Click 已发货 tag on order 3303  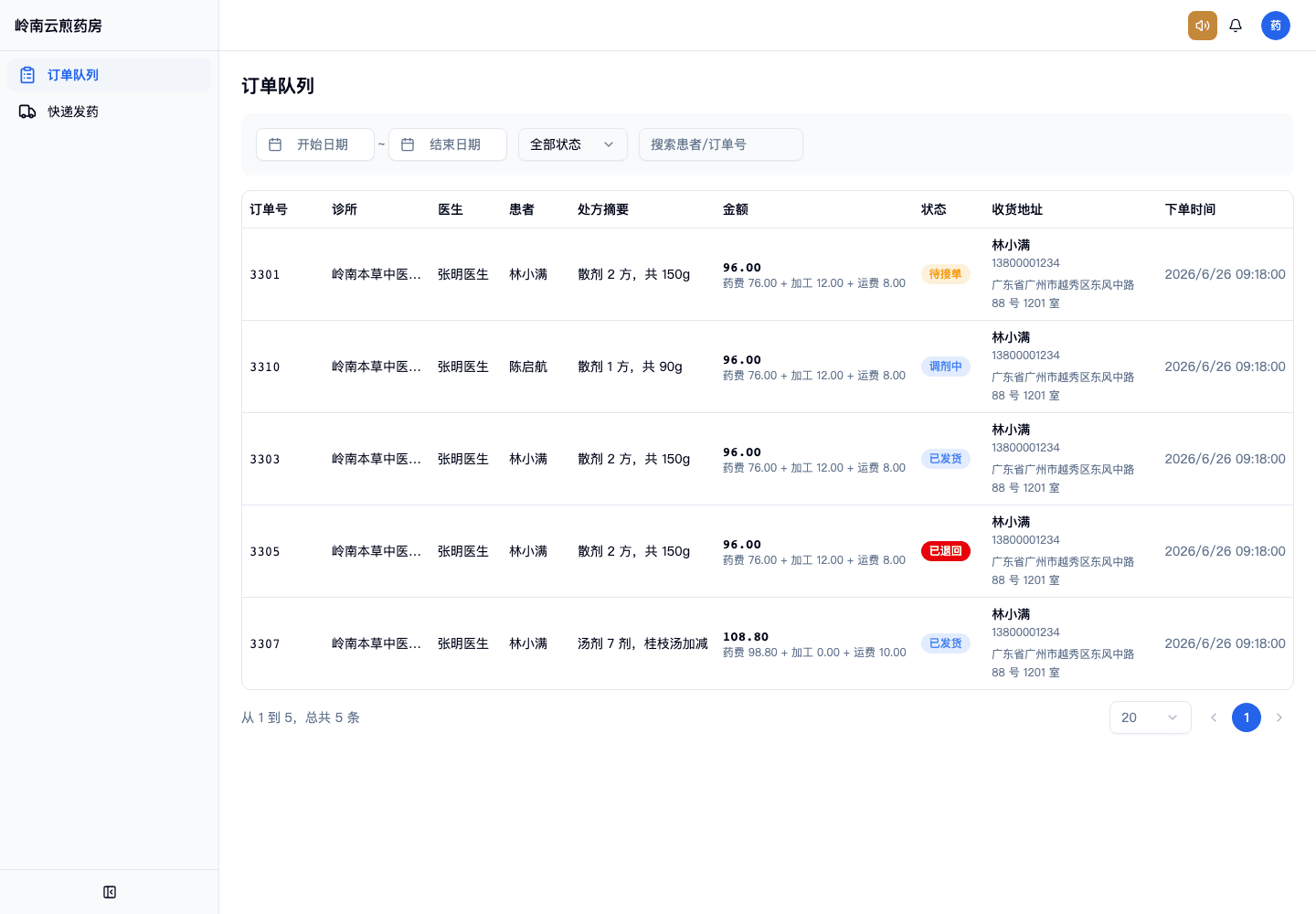[x=946, y=459]
